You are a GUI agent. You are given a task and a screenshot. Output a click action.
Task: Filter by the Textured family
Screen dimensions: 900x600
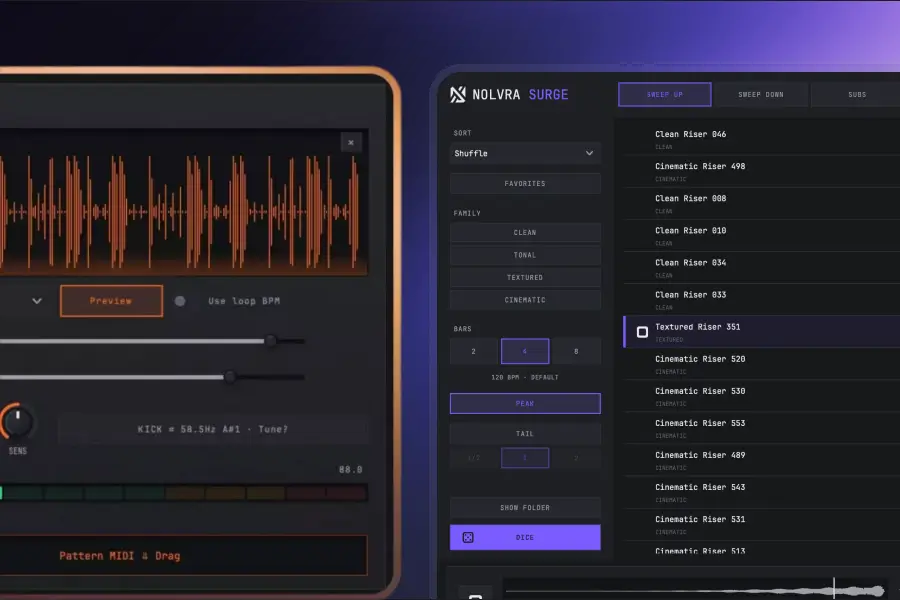click(x=525, y=277)
